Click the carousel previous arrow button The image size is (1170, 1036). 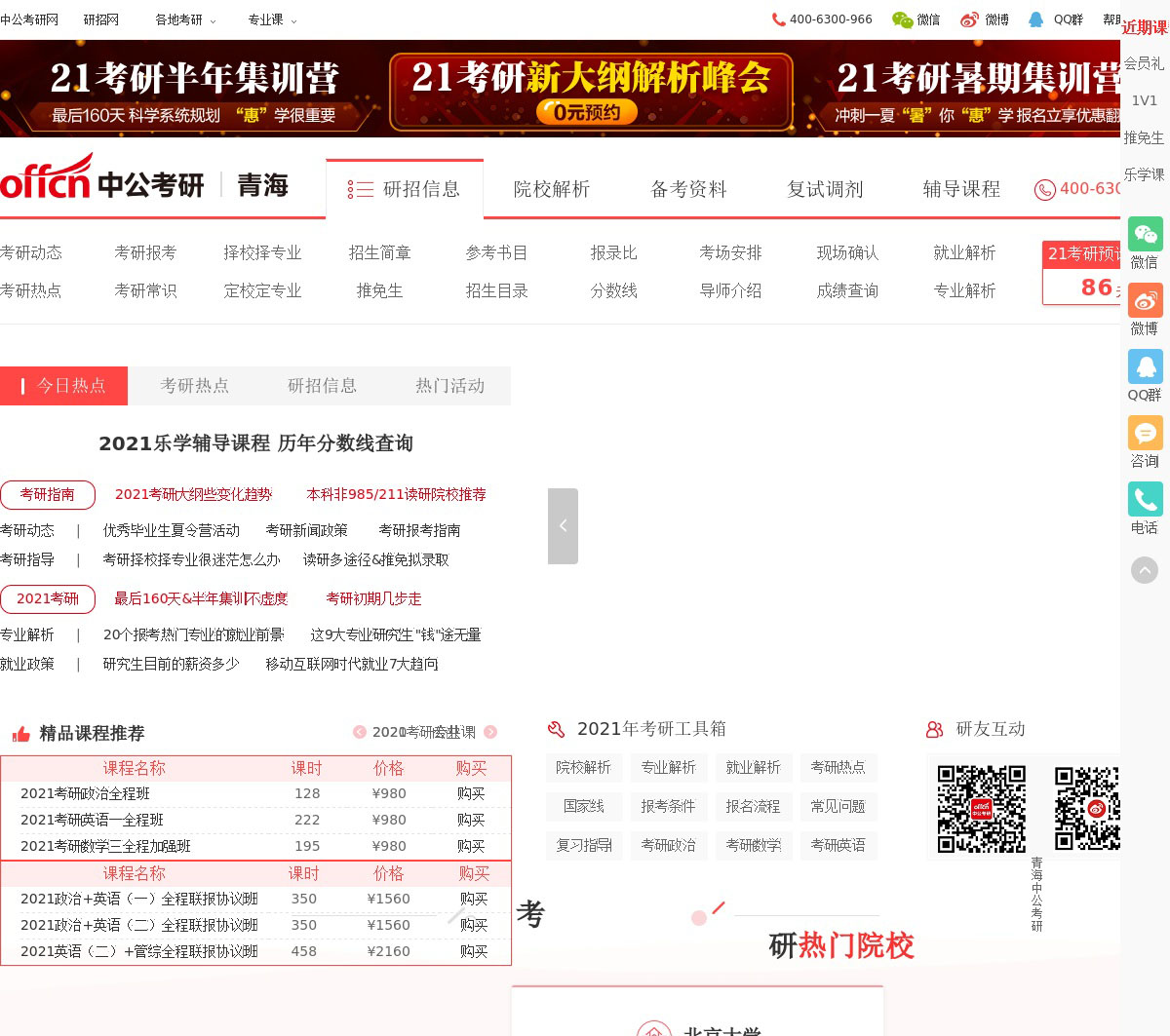pyautogui.click(x=563, y=526)
